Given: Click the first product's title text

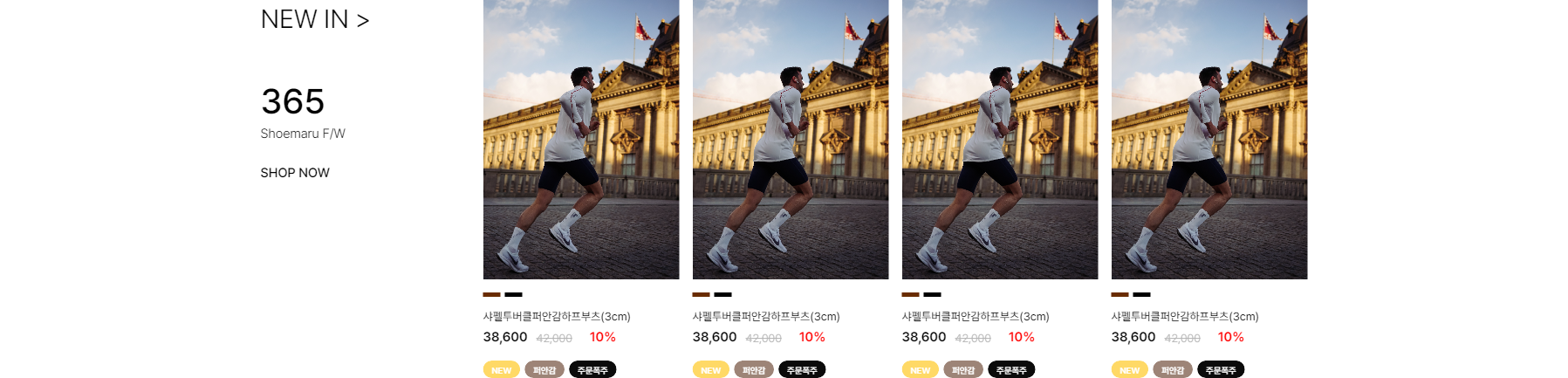Looking at the screenshot, I should [x=557, y=316].
